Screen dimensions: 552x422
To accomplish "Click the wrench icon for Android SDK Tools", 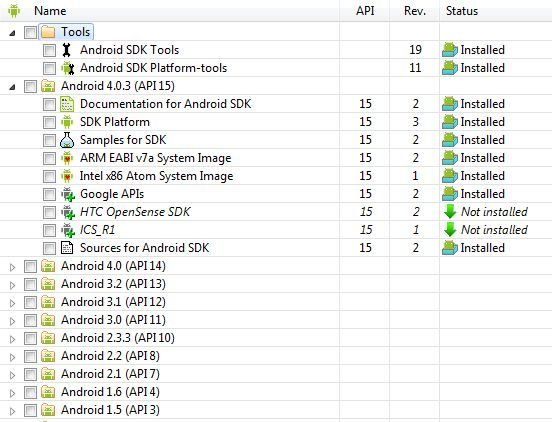I will [67, 50].
